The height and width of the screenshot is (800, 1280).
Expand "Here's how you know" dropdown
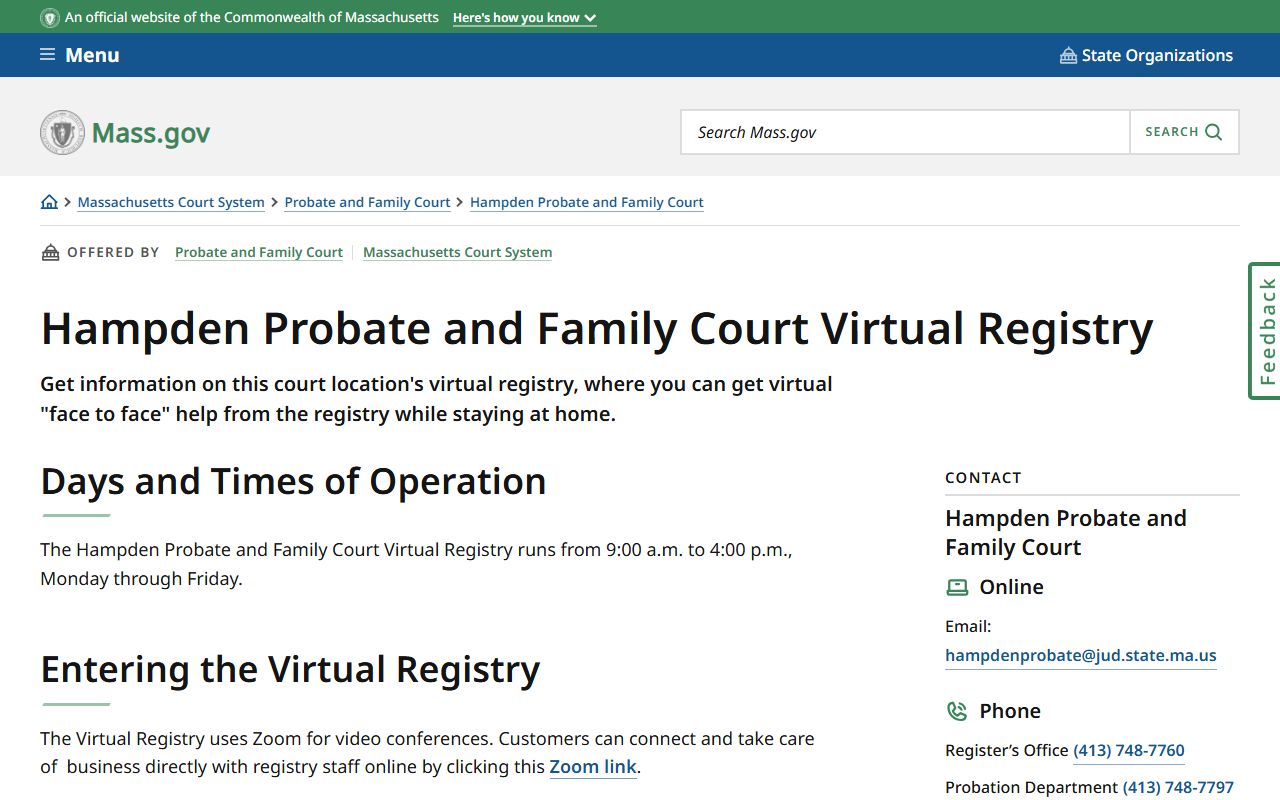click(524, 18)
